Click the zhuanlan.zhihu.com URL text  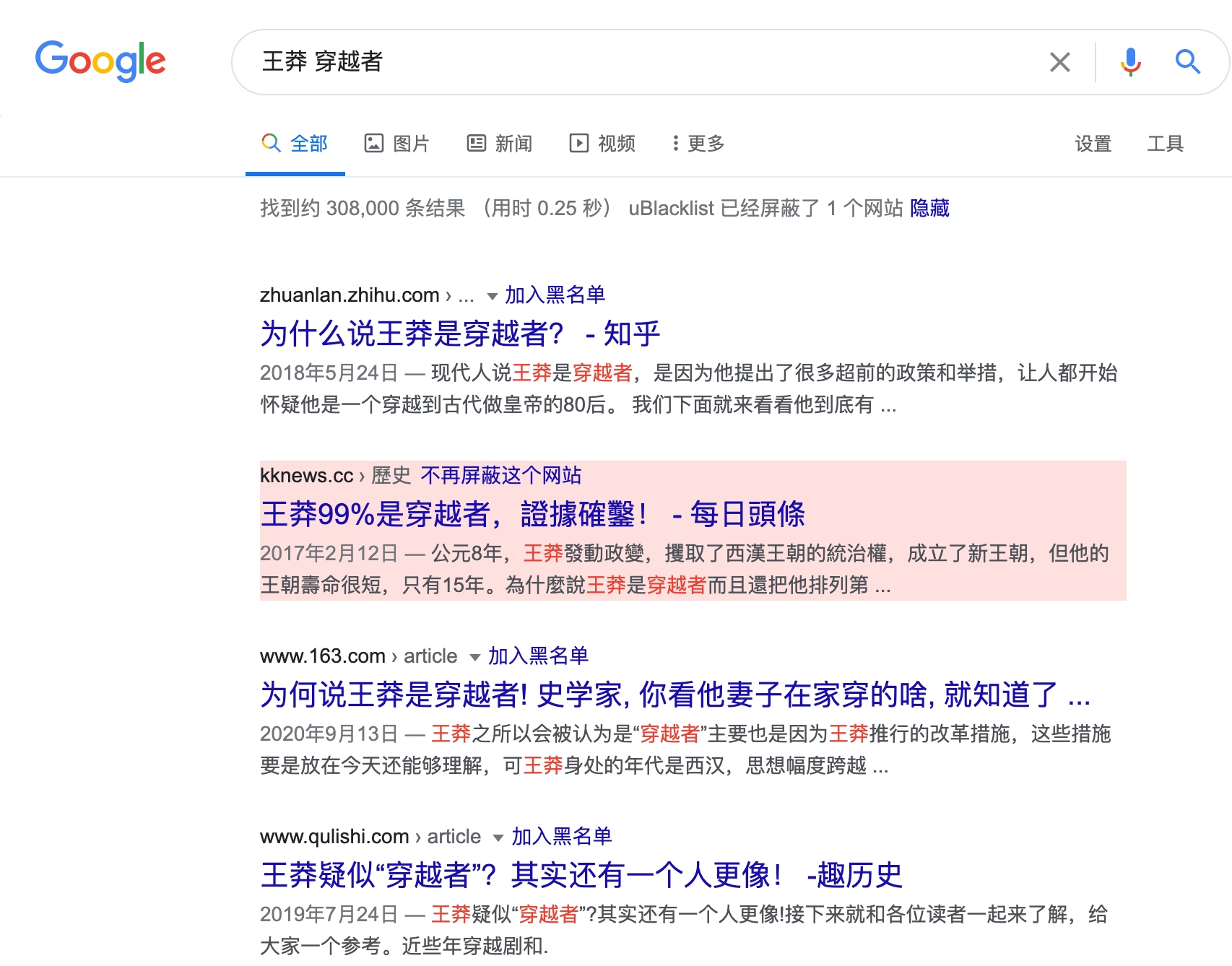point(350,295)
